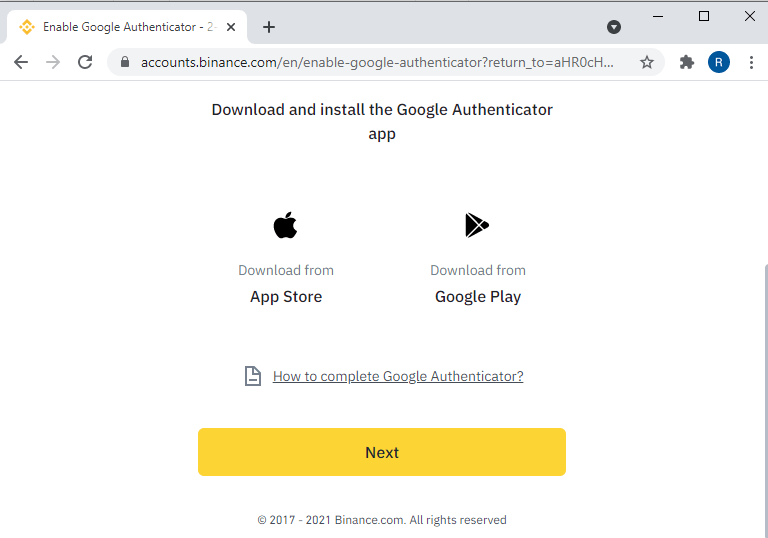The height and width of the screenshot is (538, 768).
Task: Bookmark this page with the star icon
Action: click(x=647, y=62)
